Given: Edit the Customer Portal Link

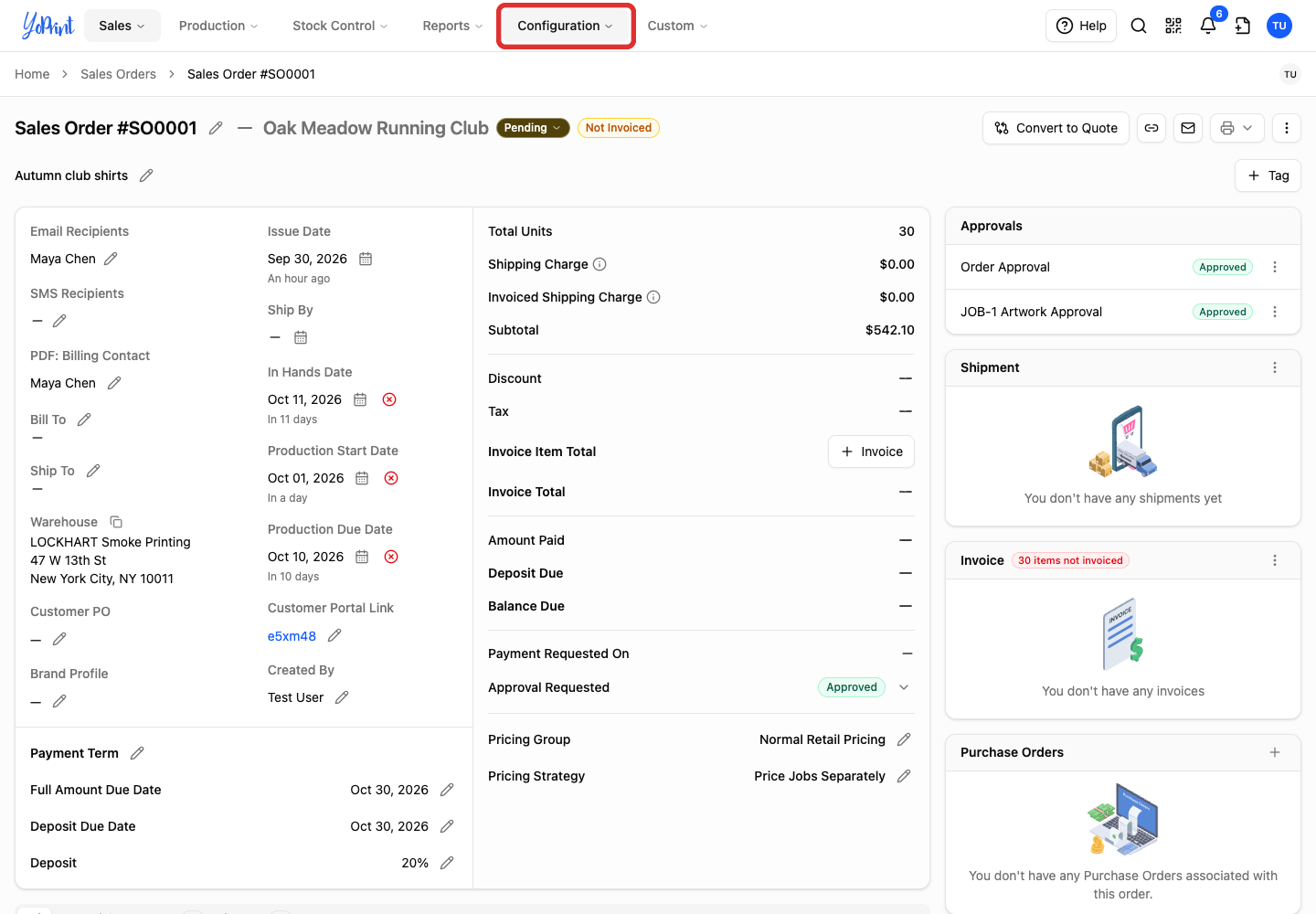Looking at the screenshot, I should click(x=334, y=635).
